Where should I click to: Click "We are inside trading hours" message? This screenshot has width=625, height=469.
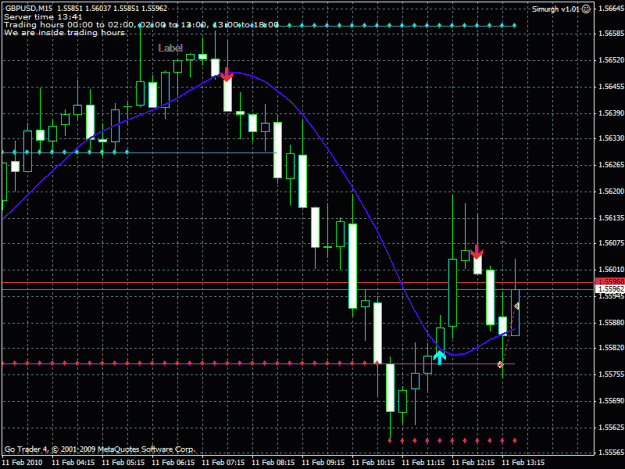coord(65,33)
